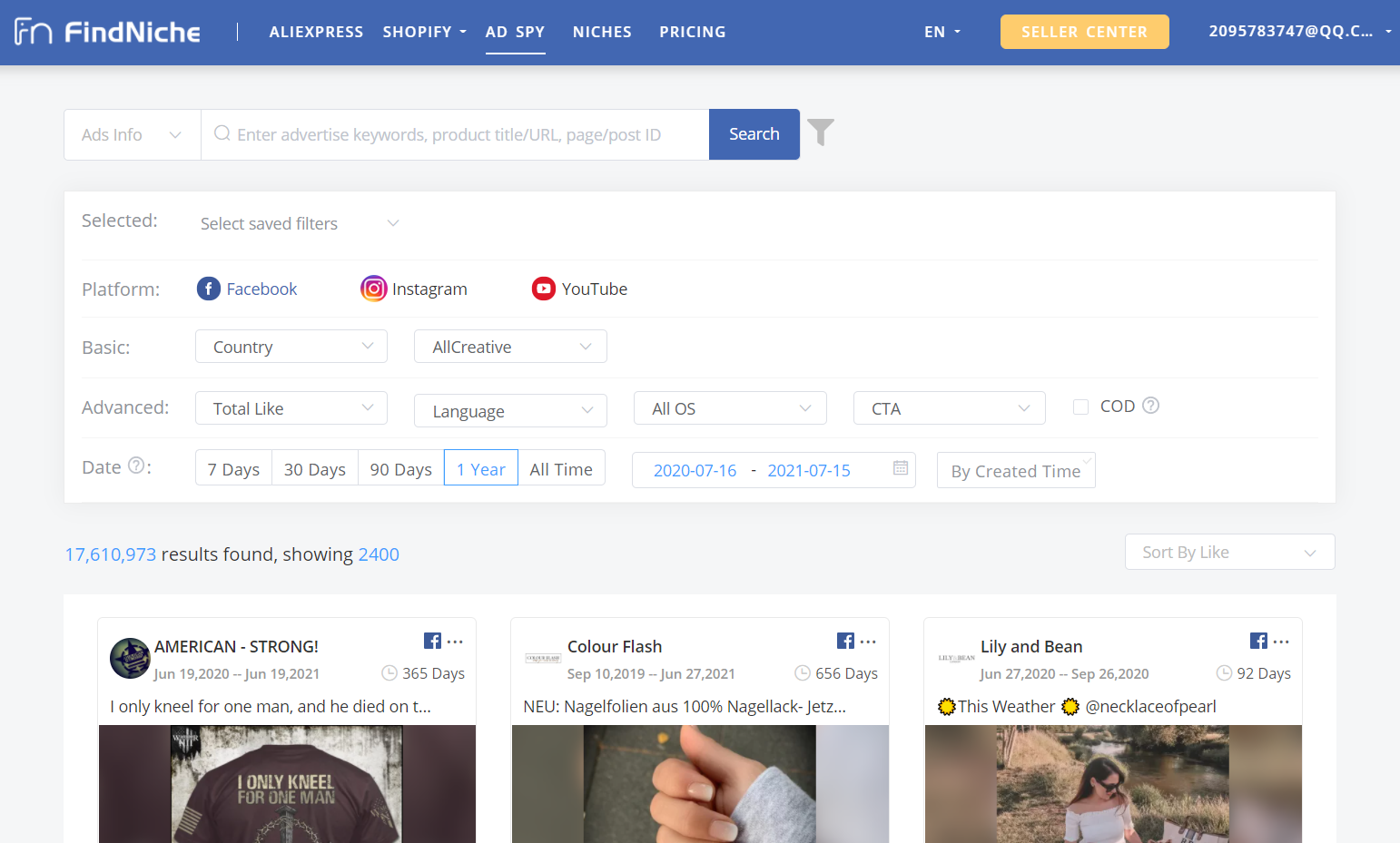
Task: Open the Country dropdown
Action: [x=291, y=347]
